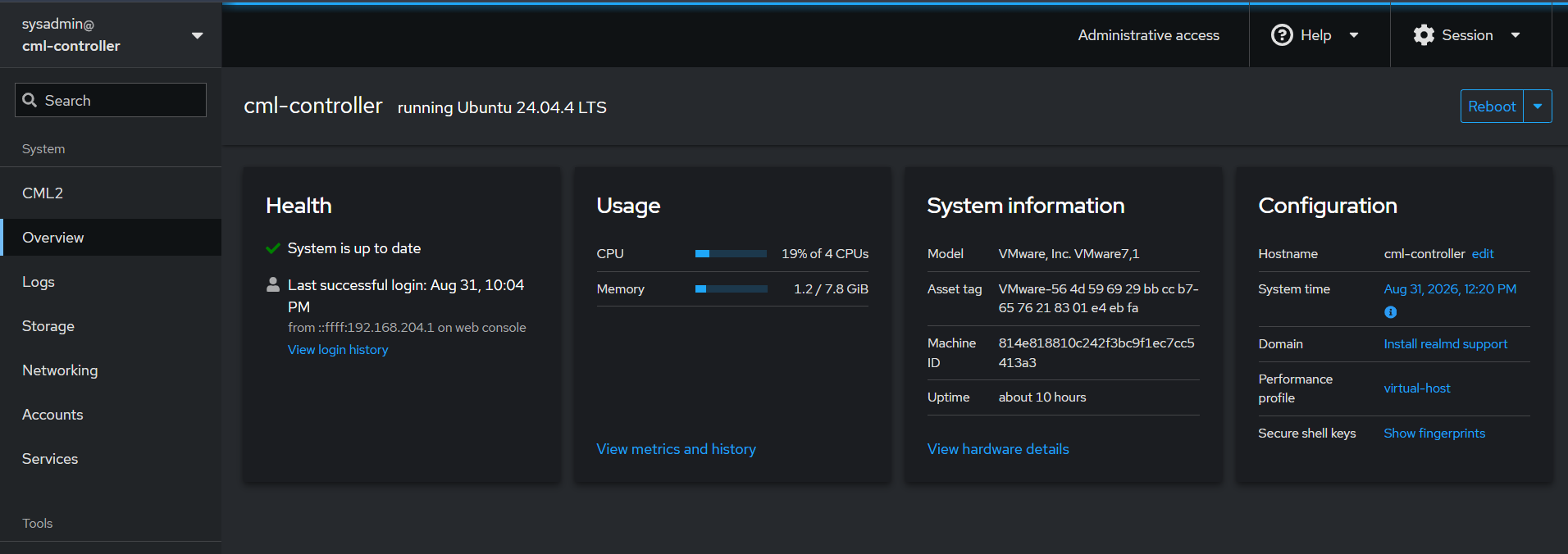
Task: Click the cml-controller hostname value
Action: coord(1424,254)
